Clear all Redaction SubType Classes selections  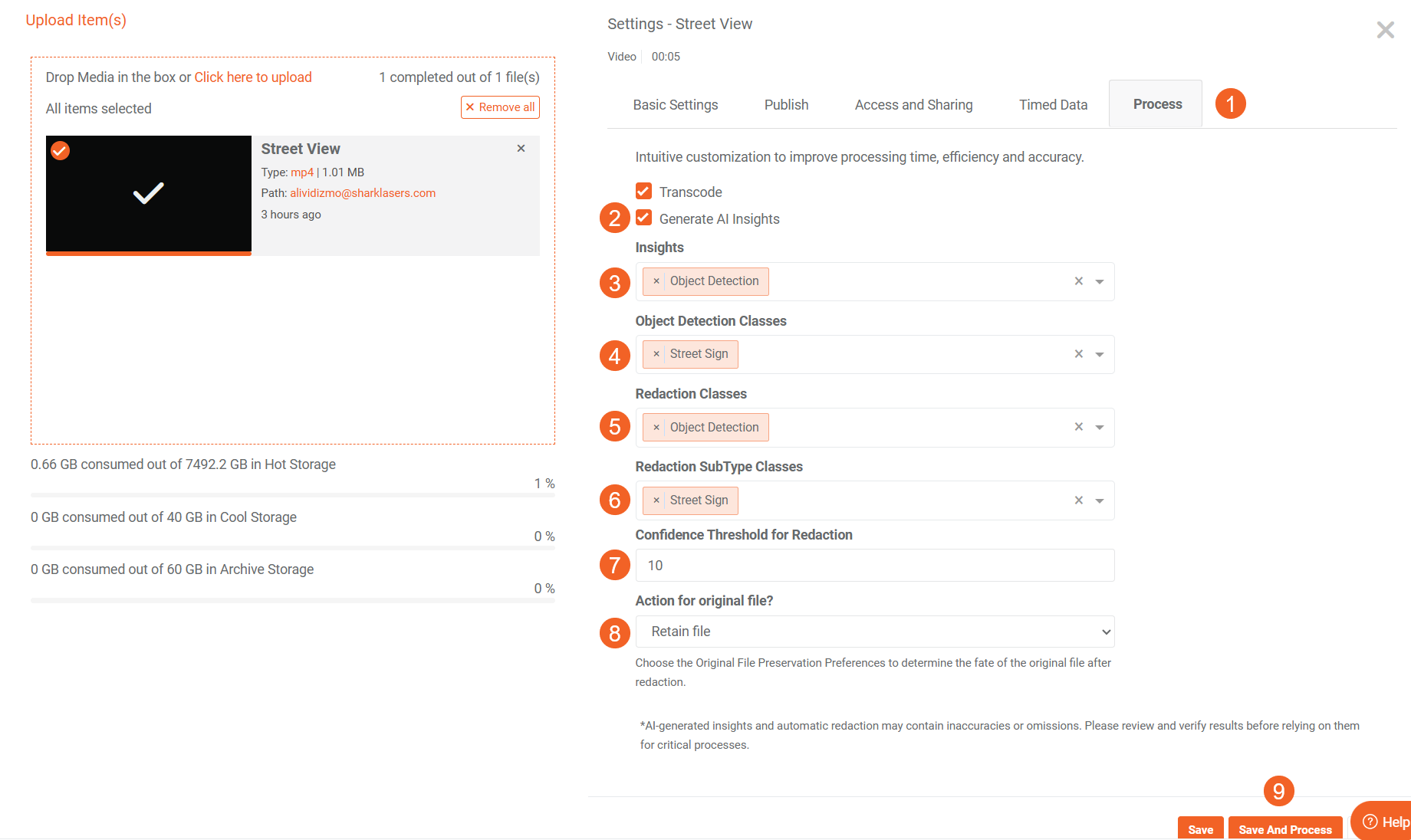[x=1078, y=500]
